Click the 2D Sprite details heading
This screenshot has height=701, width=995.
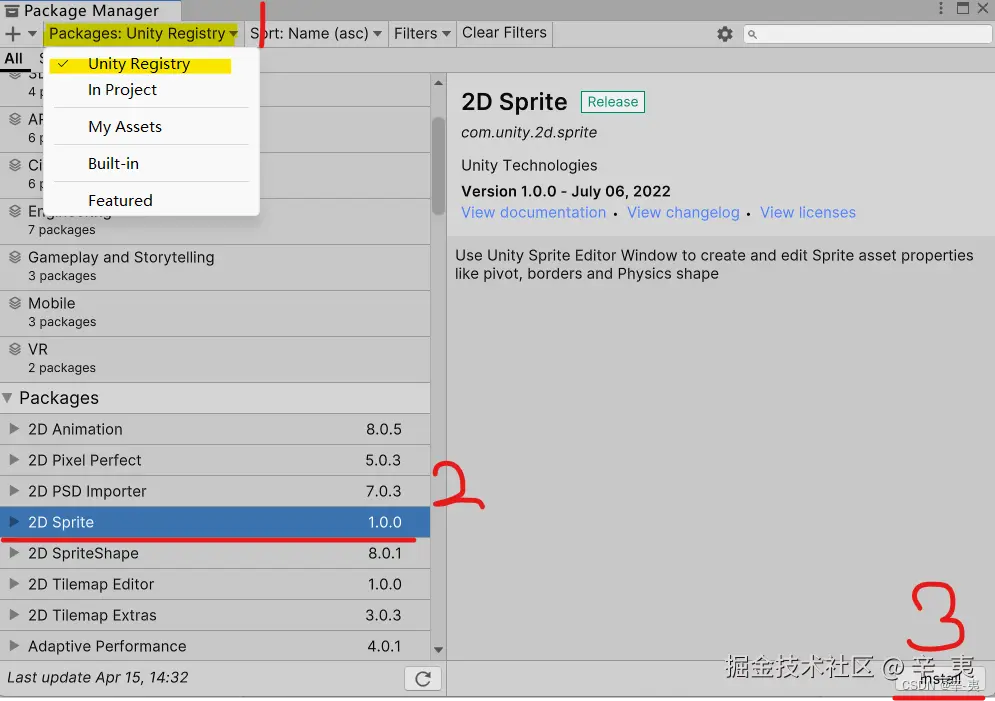(514, 102)
